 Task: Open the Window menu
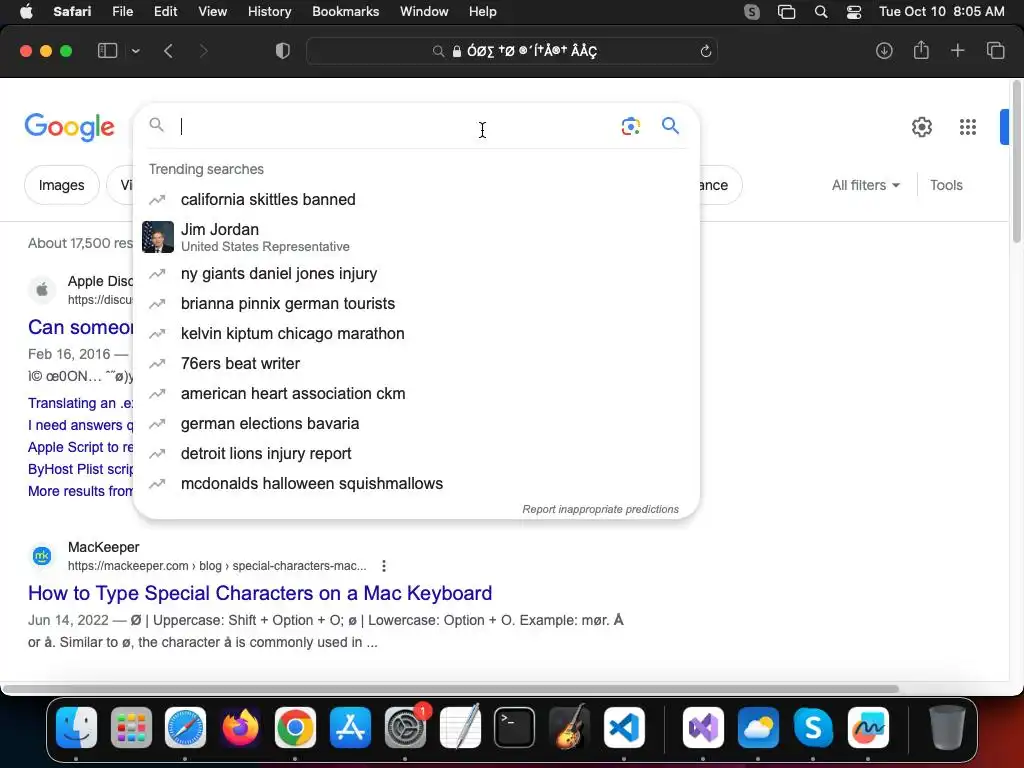(424, 11)
